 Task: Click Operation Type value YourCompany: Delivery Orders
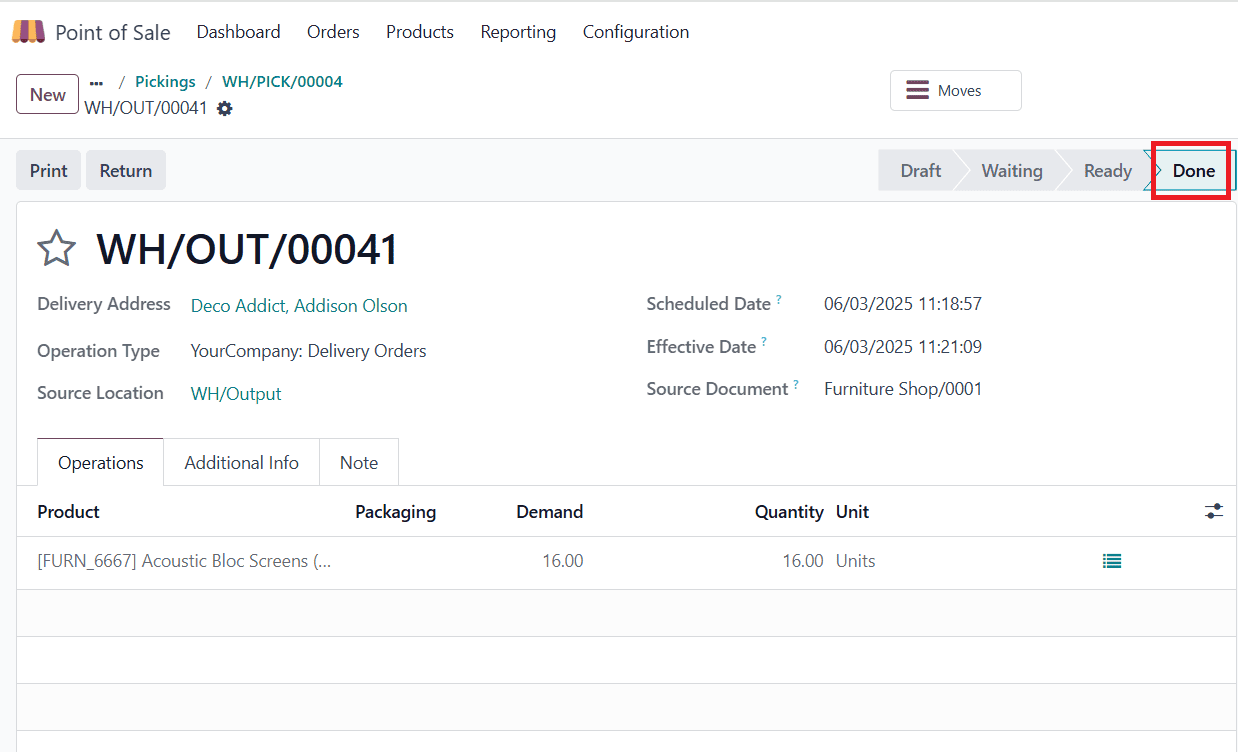(x=308, y=351)
